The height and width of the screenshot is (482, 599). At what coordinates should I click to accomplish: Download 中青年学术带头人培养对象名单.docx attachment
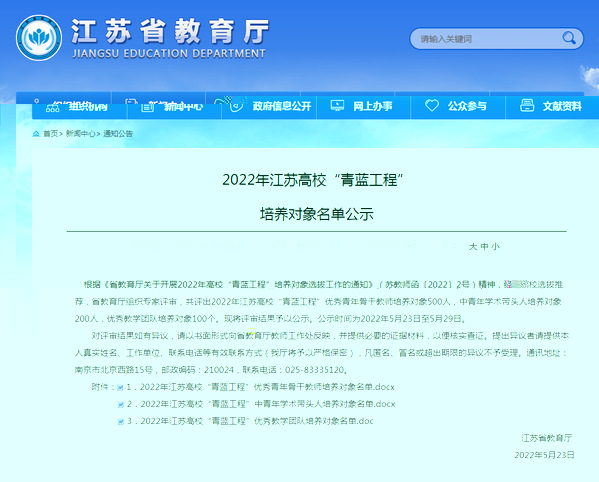[x=261, y=404]
